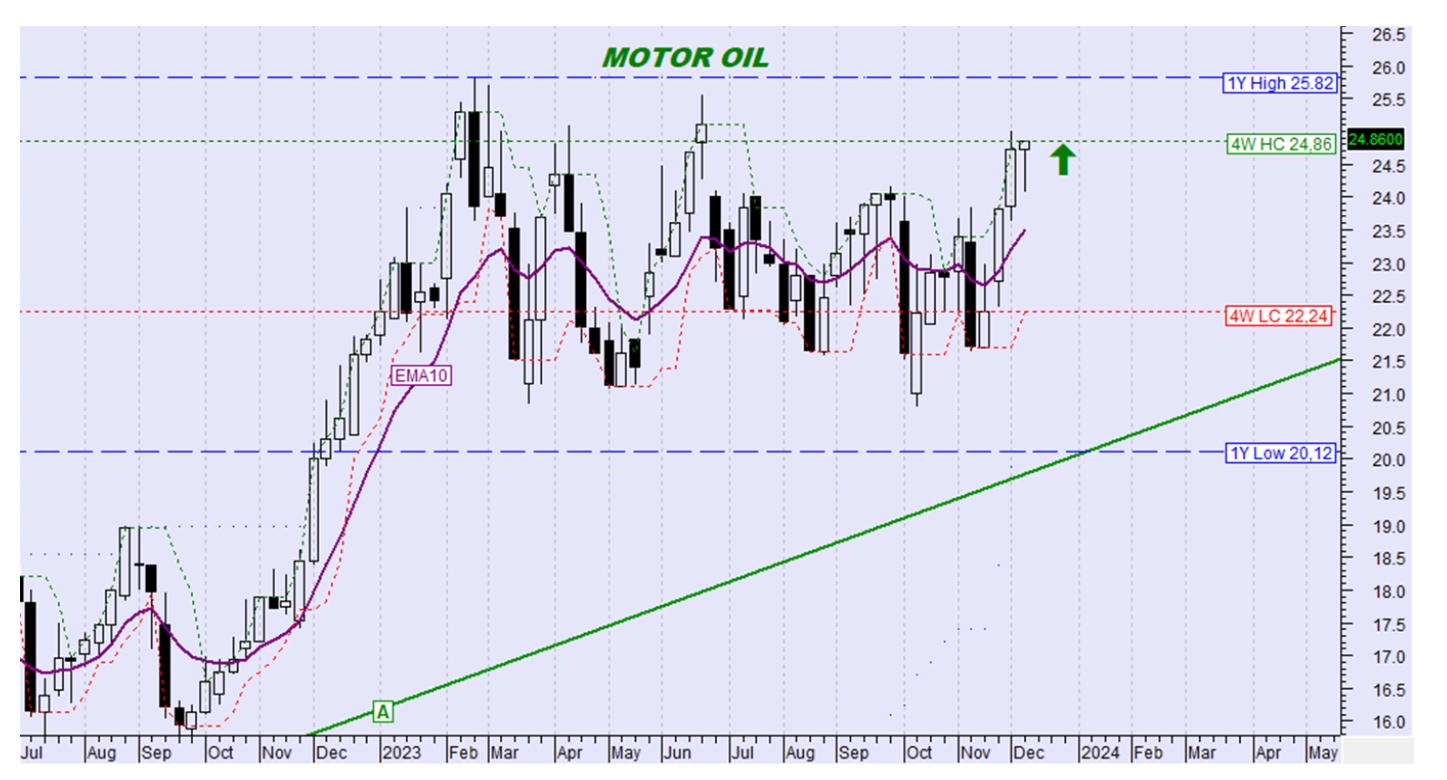Select the 1Y High 25.82 label

click(x=1279, y=84)
